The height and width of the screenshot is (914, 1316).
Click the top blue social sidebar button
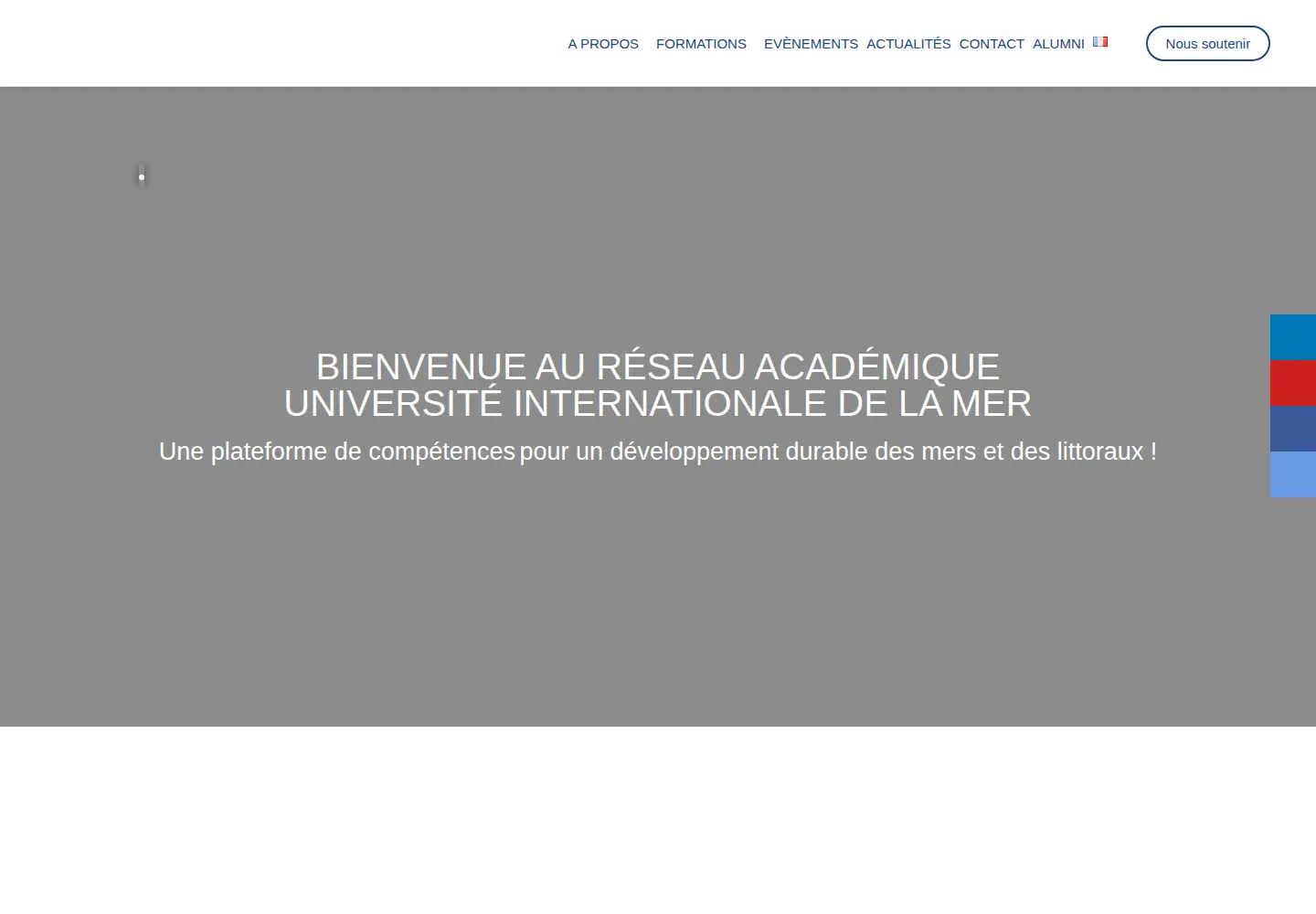pos(1293,337)
